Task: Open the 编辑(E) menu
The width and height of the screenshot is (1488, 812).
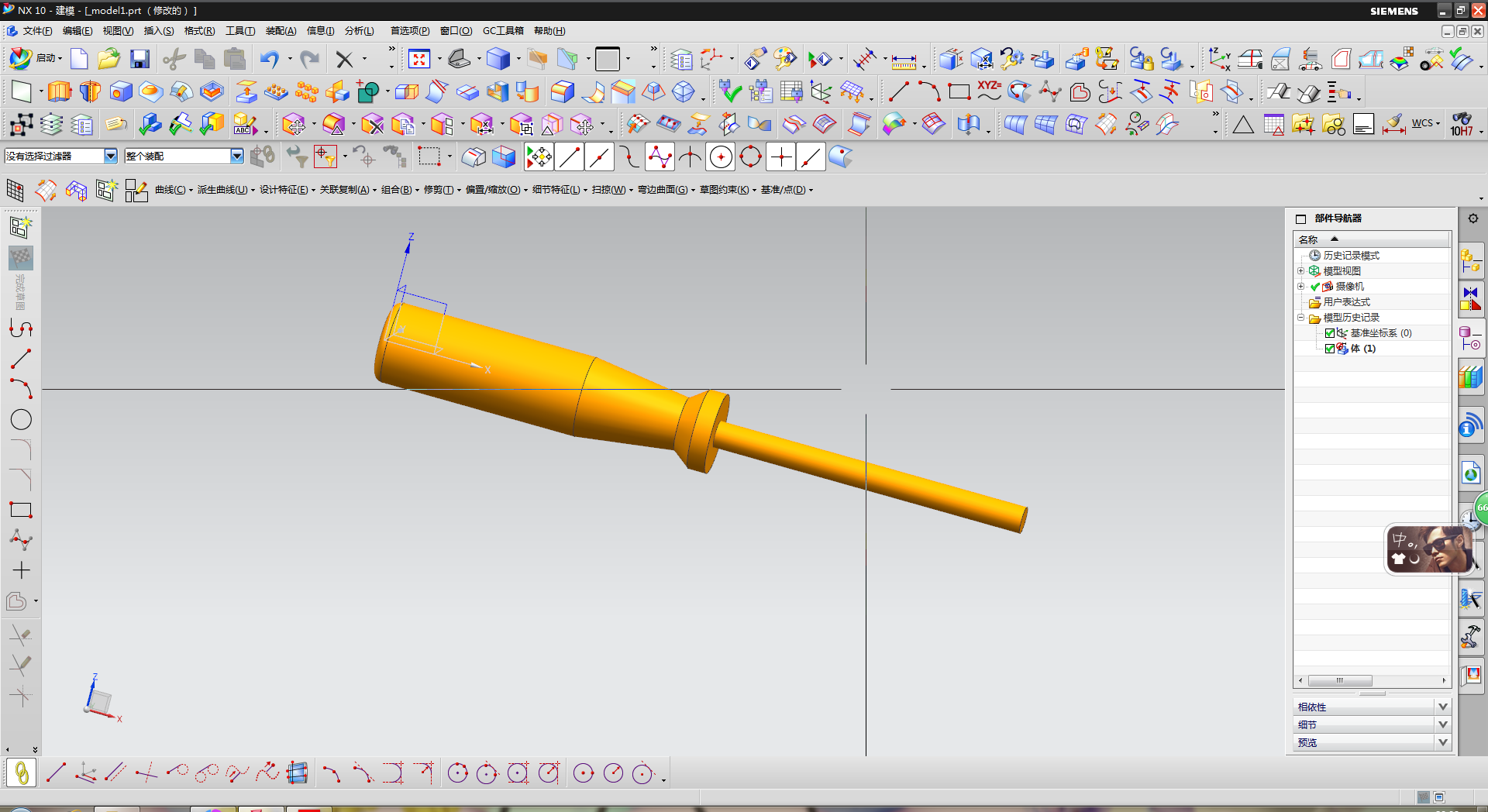Action: [77, 31]
